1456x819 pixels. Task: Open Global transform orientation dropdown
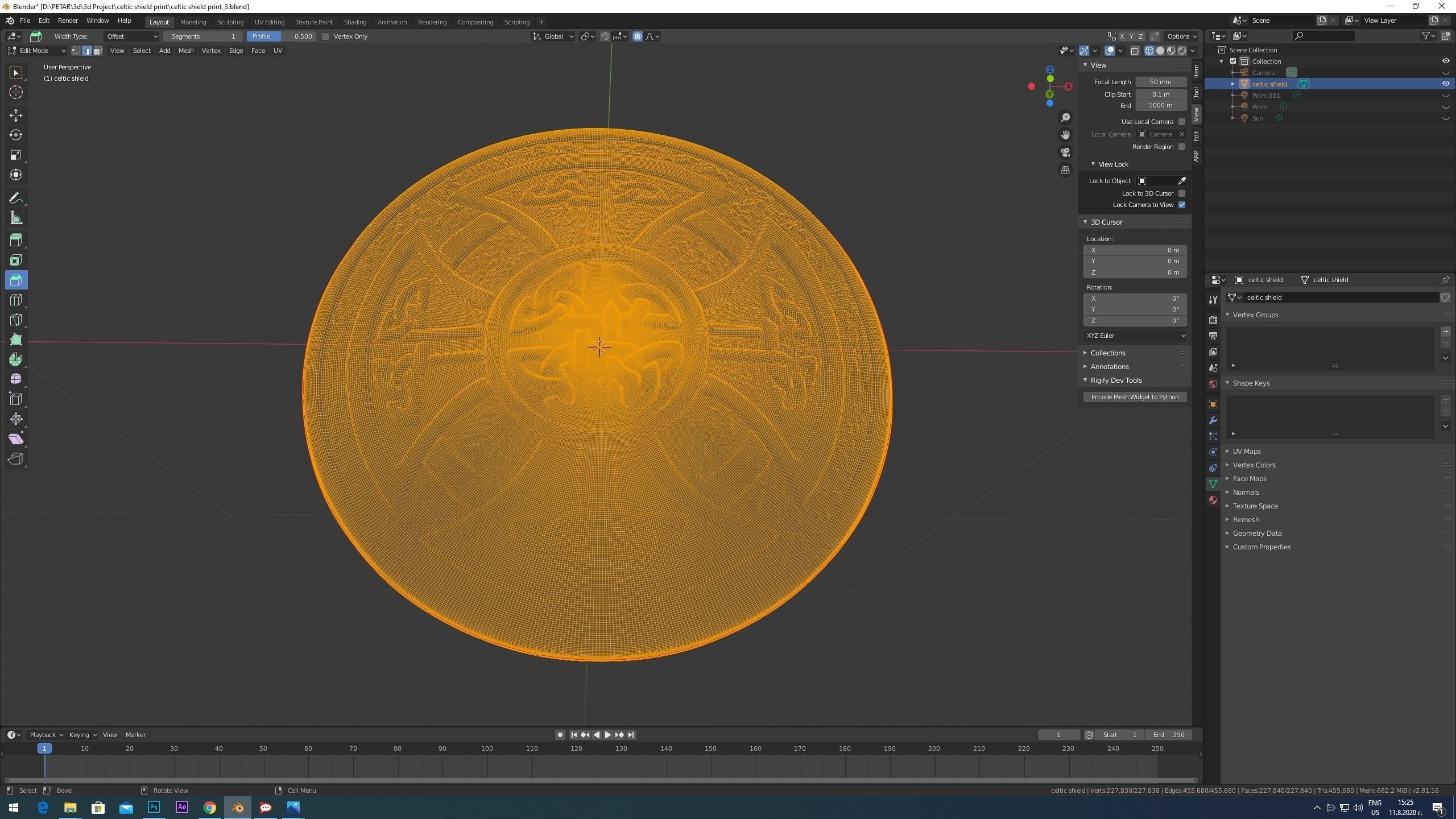pos(553,36)
